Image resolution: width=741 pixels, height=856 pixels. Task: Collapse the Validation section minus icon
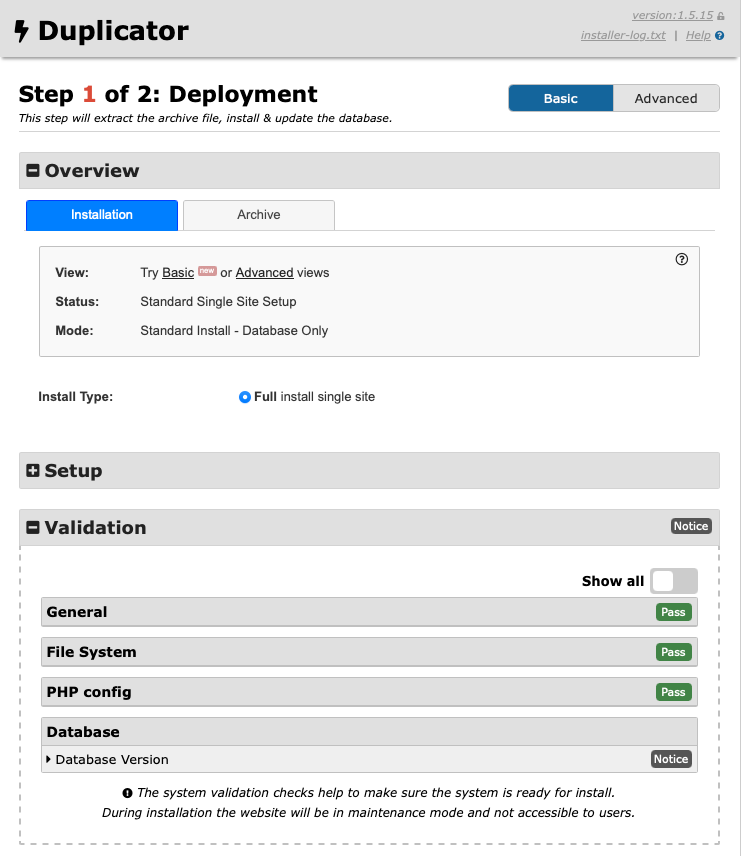32,528
